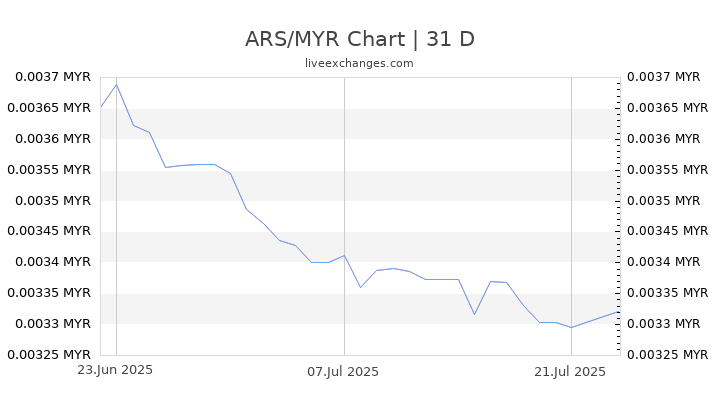Click the line's peak point at 23 June
720x405 pixels.
[117, 84]
